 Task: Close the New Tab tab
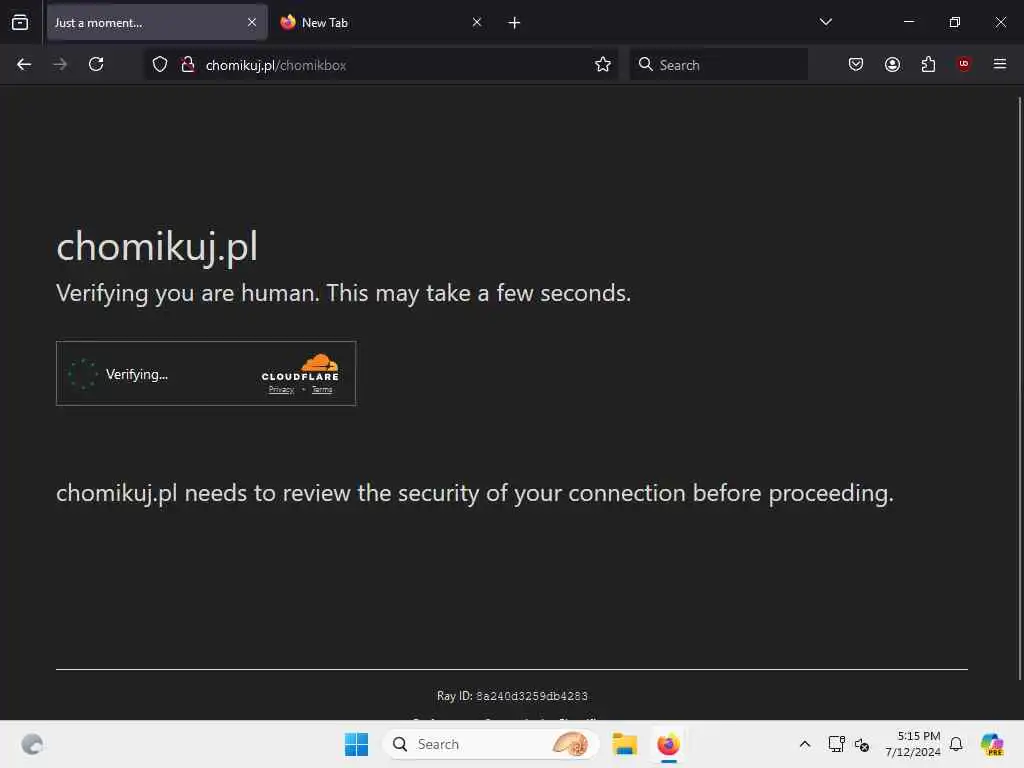477,22
